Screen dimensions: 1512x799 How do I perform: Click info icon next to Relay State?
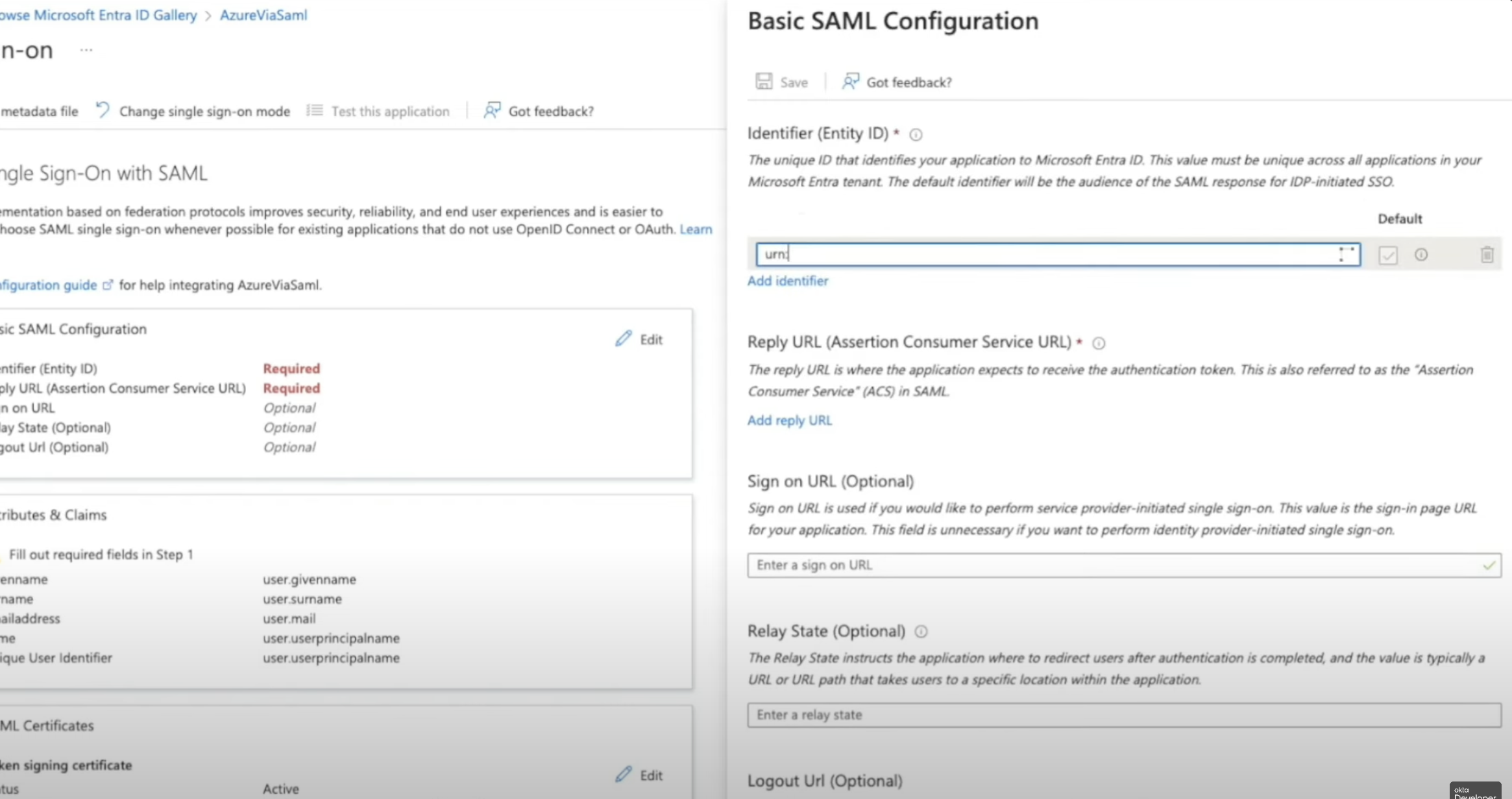click(x=921, y=632)
